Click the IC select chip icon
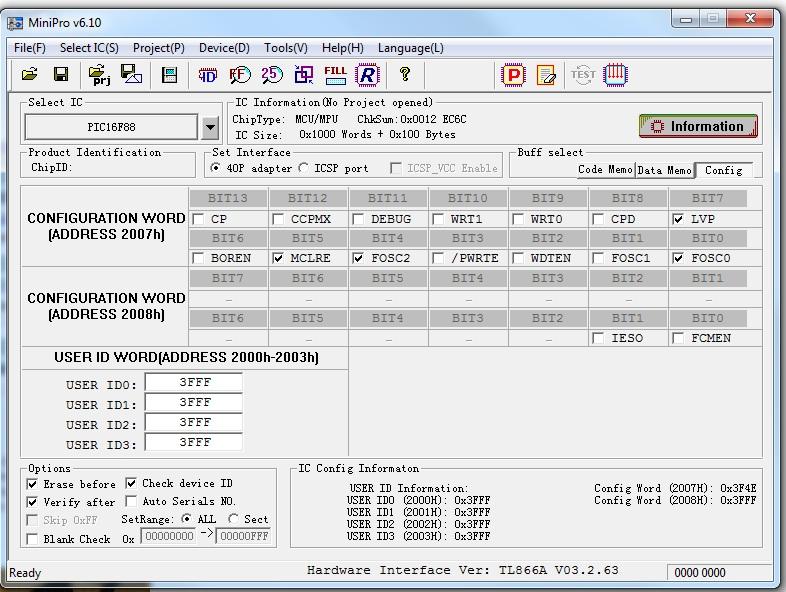This screenshot has width=786, height=592. pyautogui.click(x=169, y=75)
